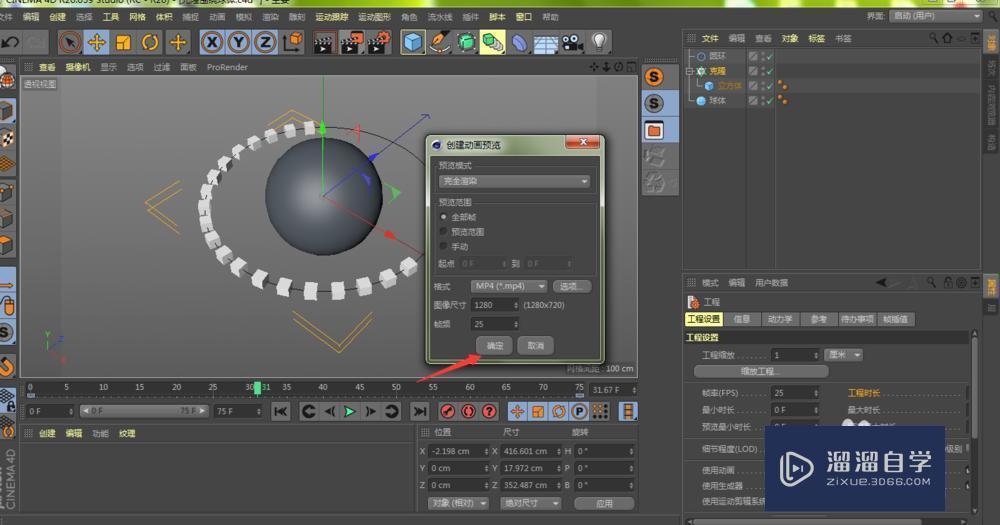
Task: Click the coordinate system icon
Action: click(293, 43)
